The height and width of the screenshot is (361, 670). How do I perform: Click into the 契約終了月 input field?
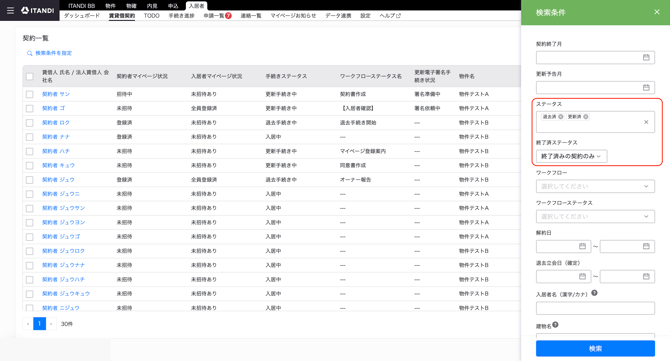(x=595, y=57)
